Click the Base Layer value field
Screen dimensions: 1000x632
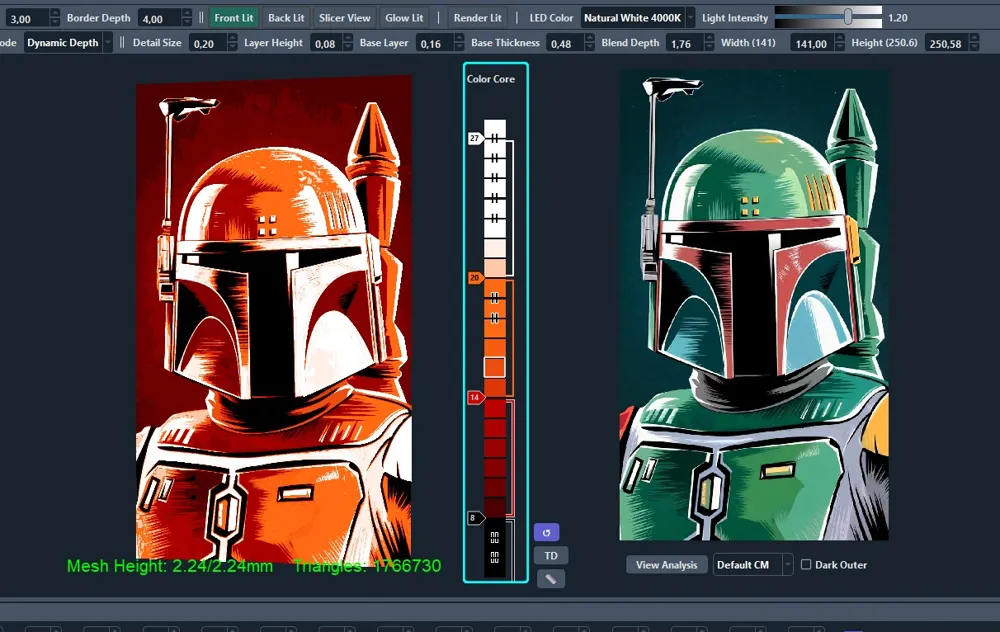click(x=435, y=43)
